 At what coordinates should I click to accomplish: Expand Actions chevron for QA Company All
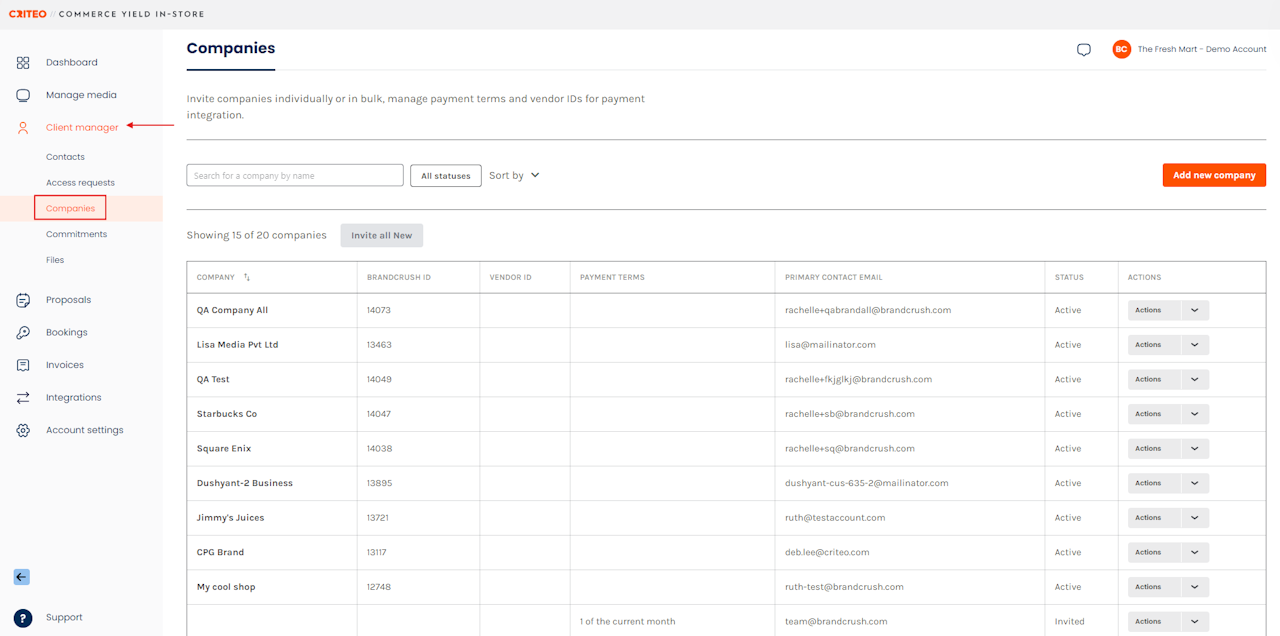point(1195,310)
